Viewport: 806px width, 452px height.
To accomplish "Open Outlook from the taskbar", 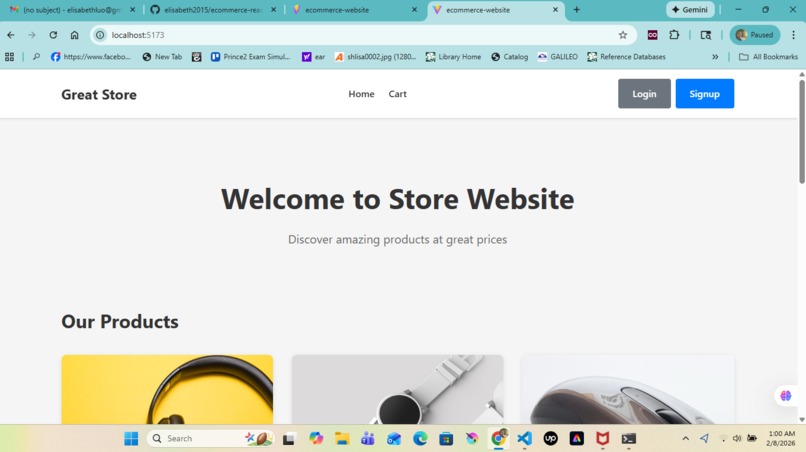I will (x=394, y=439).
